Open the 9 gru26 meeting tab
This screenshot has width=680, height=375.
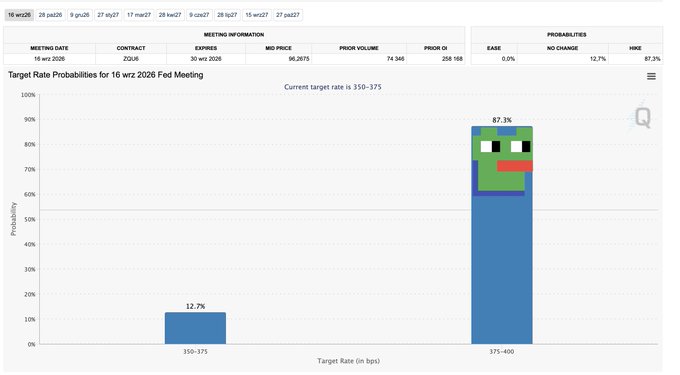point(80,15)
